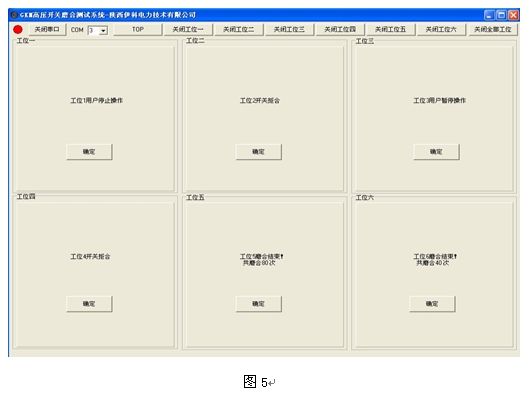Click 关闭工位四 in the toolbar

(x=340, y=29)
